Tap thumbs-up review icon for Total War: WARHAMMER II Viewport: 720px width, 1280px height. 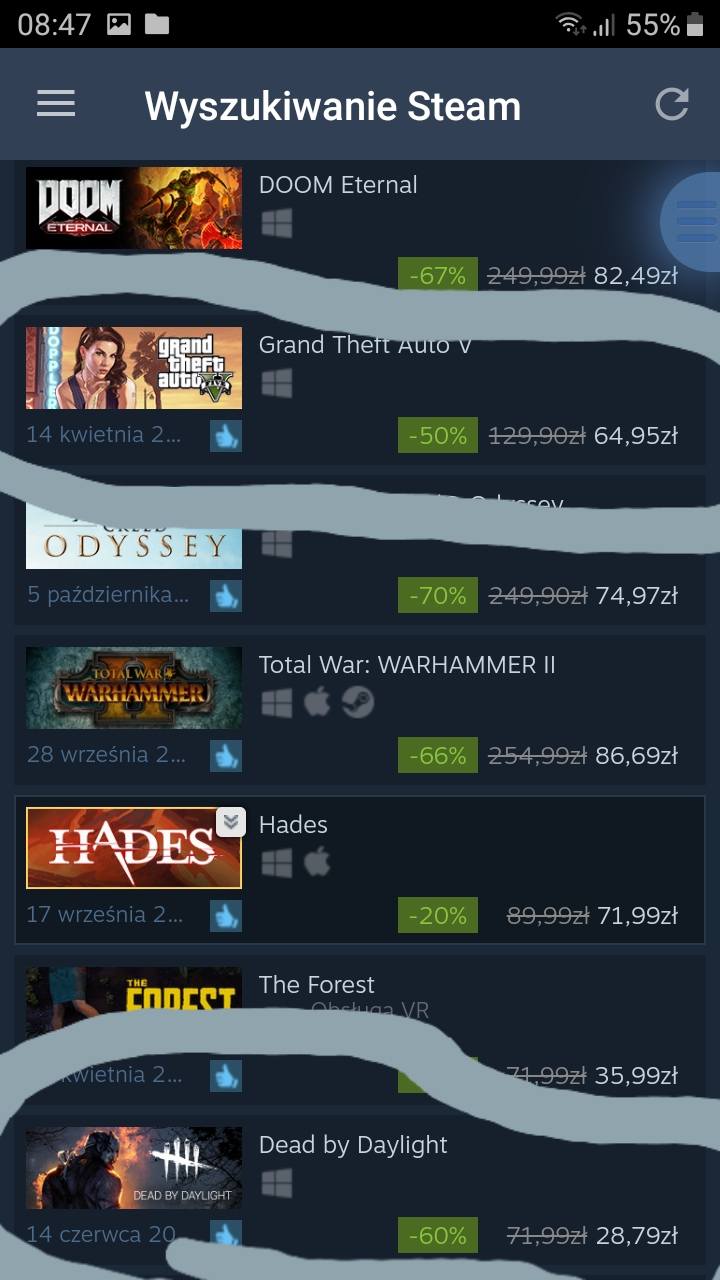[x=226, y=756]
